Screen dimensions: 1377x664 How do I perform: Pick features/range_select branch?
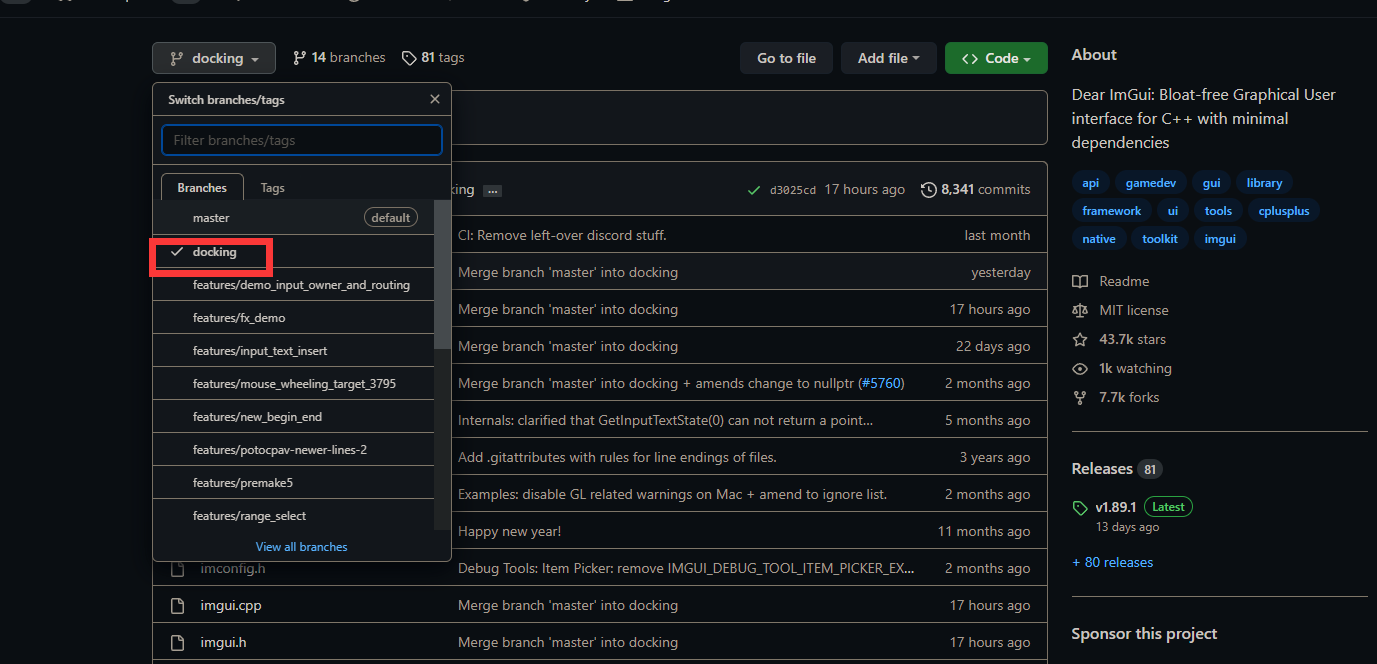(x=294, y=516)
